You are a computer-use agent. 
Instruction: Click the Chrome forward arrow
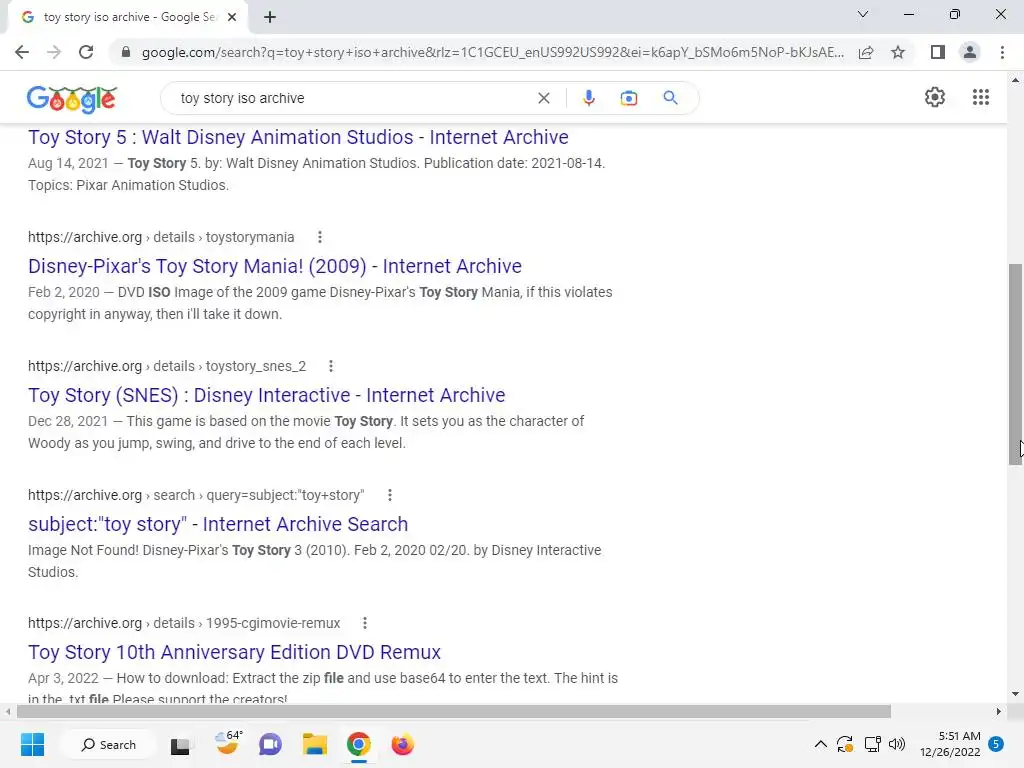pos(54,52)
